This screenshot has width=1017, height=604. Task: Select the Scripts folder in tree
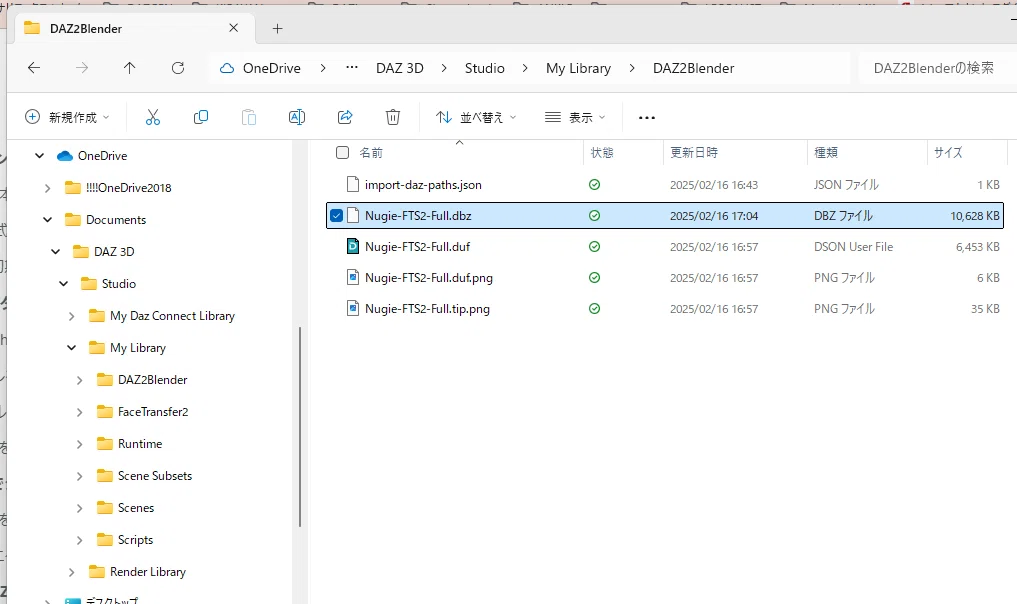136,540
